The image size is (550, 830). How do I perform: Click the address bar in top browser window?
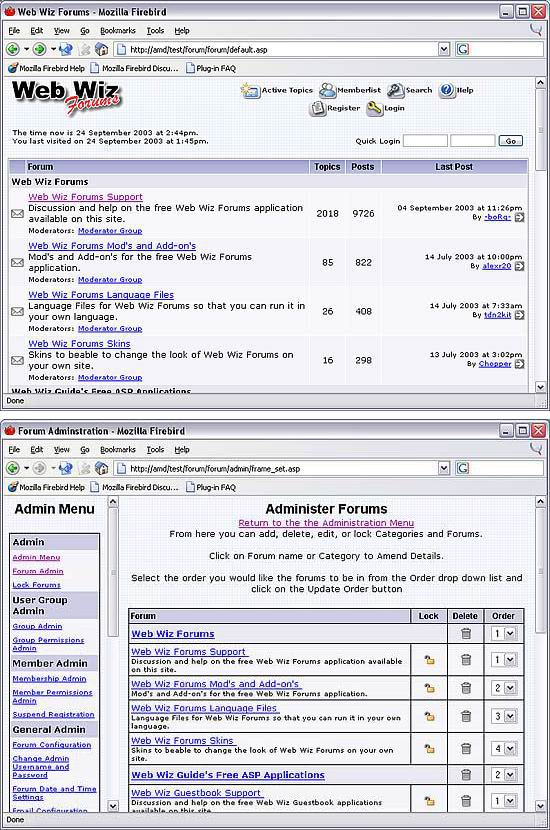tap(275, 49)
